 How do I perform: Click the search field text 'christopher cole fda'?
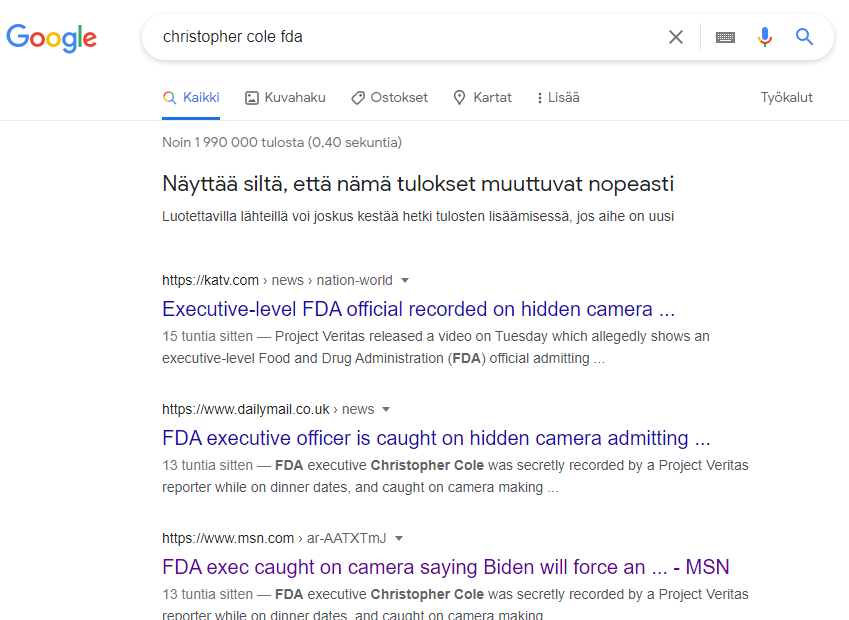pos(233,37)
